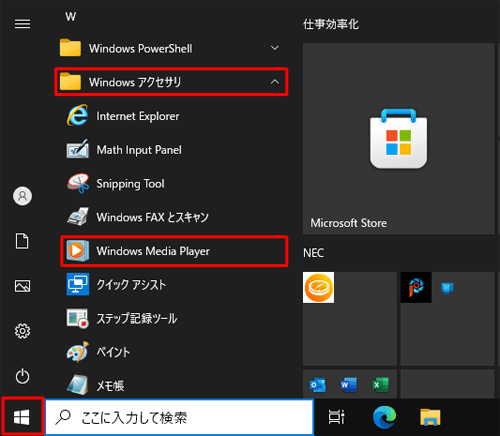Open ステップ記録ツール
The width and height of the screenshot is (500, 436).
click(x=170, y=318)
